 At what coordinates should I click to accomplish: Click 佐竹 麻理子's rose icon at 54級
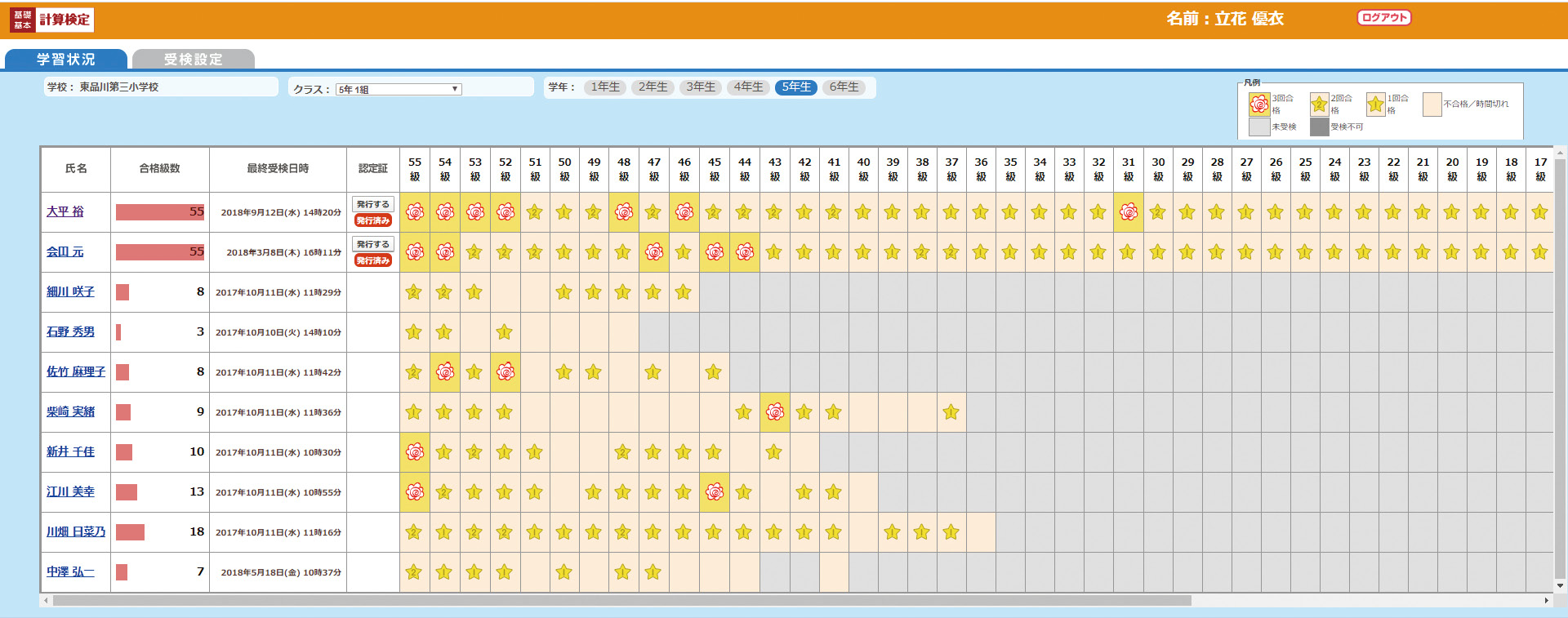pos(445,372)
